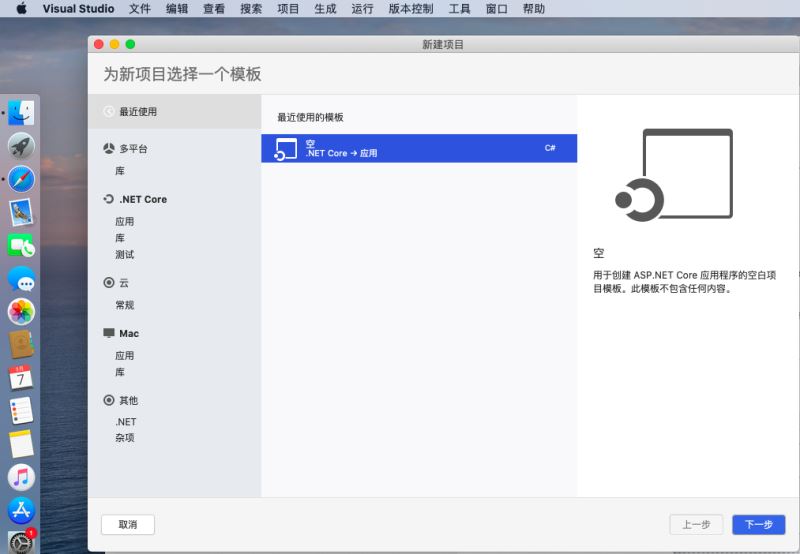This screenshot has height=554, width=800.
Task: Select 应用 under Mac
Action: click(124, 356)
